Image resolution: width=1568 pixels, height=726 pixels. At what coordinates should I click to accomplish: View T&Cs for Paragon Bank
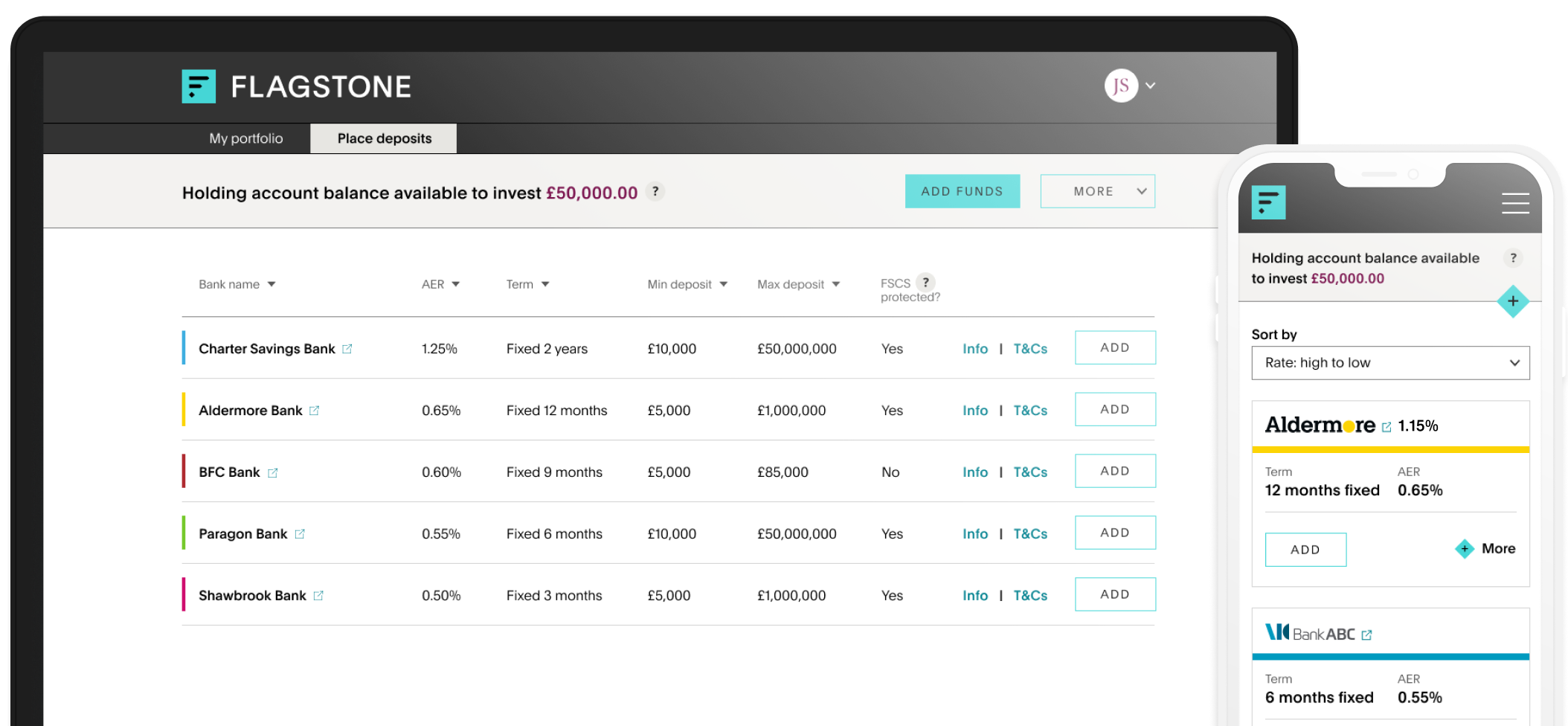(1030, 534)
